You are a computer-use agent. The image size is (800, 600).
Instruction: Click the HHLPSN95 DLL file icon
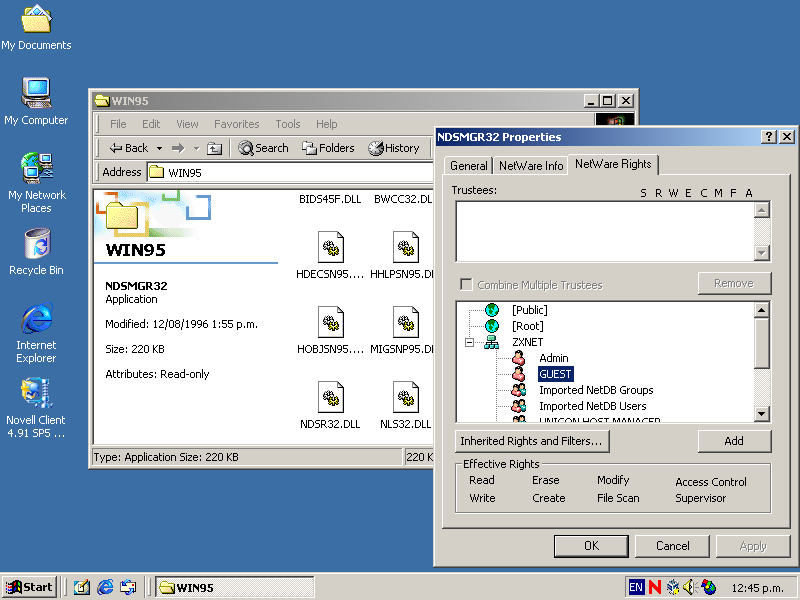point(406,247)
